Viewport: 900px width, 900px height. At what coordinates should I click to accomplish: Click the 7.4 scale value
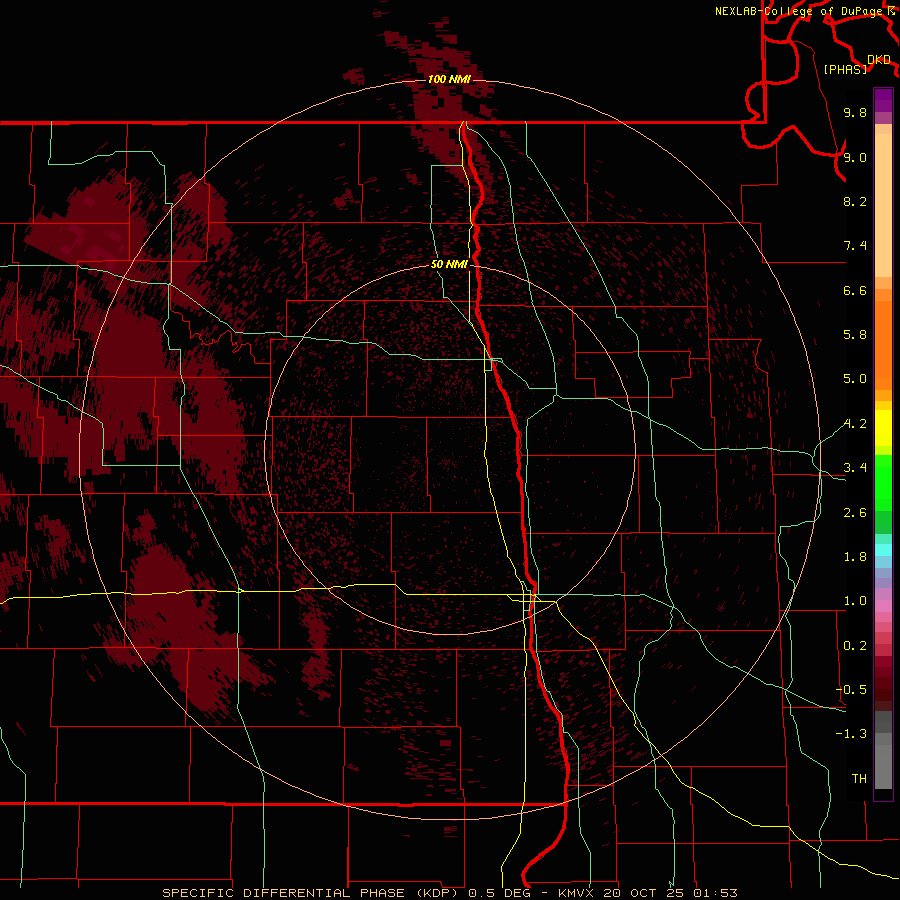pyautogui.click(x=855, y=246)
